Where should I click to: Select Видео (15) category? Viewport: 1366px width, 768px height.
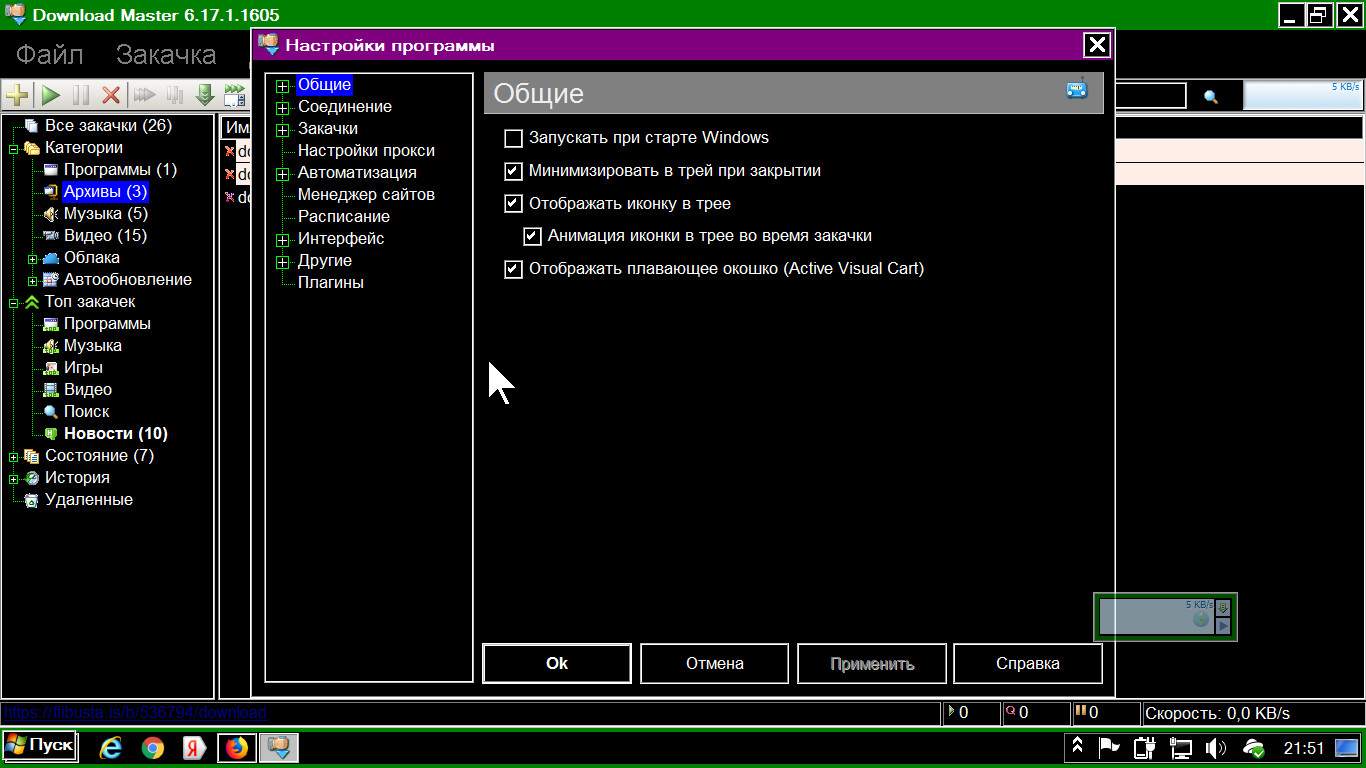(x=105, y=236)
